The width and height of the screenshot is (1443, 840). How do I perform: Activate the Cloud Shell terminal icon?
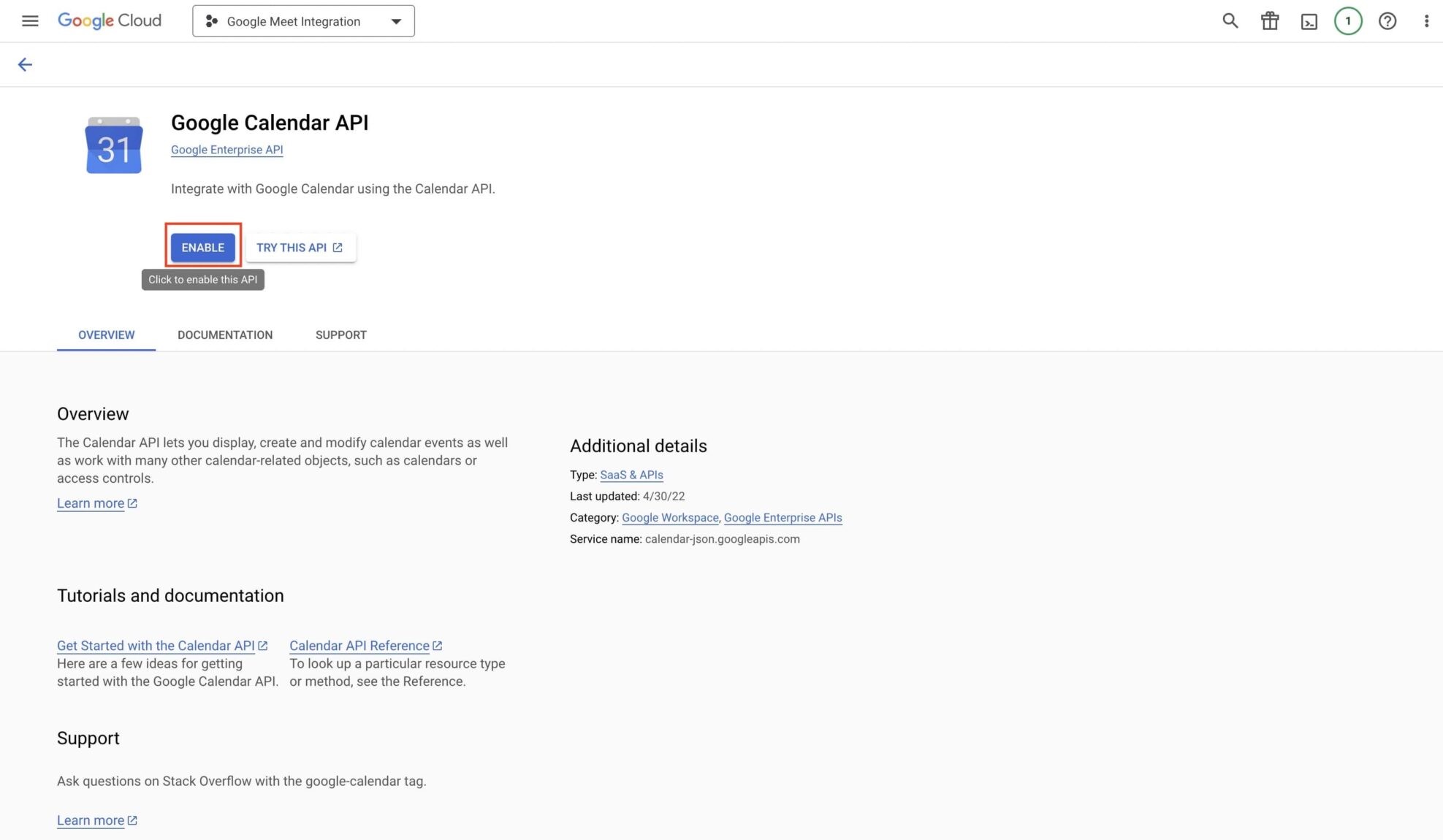click(x=1309, y=21)
